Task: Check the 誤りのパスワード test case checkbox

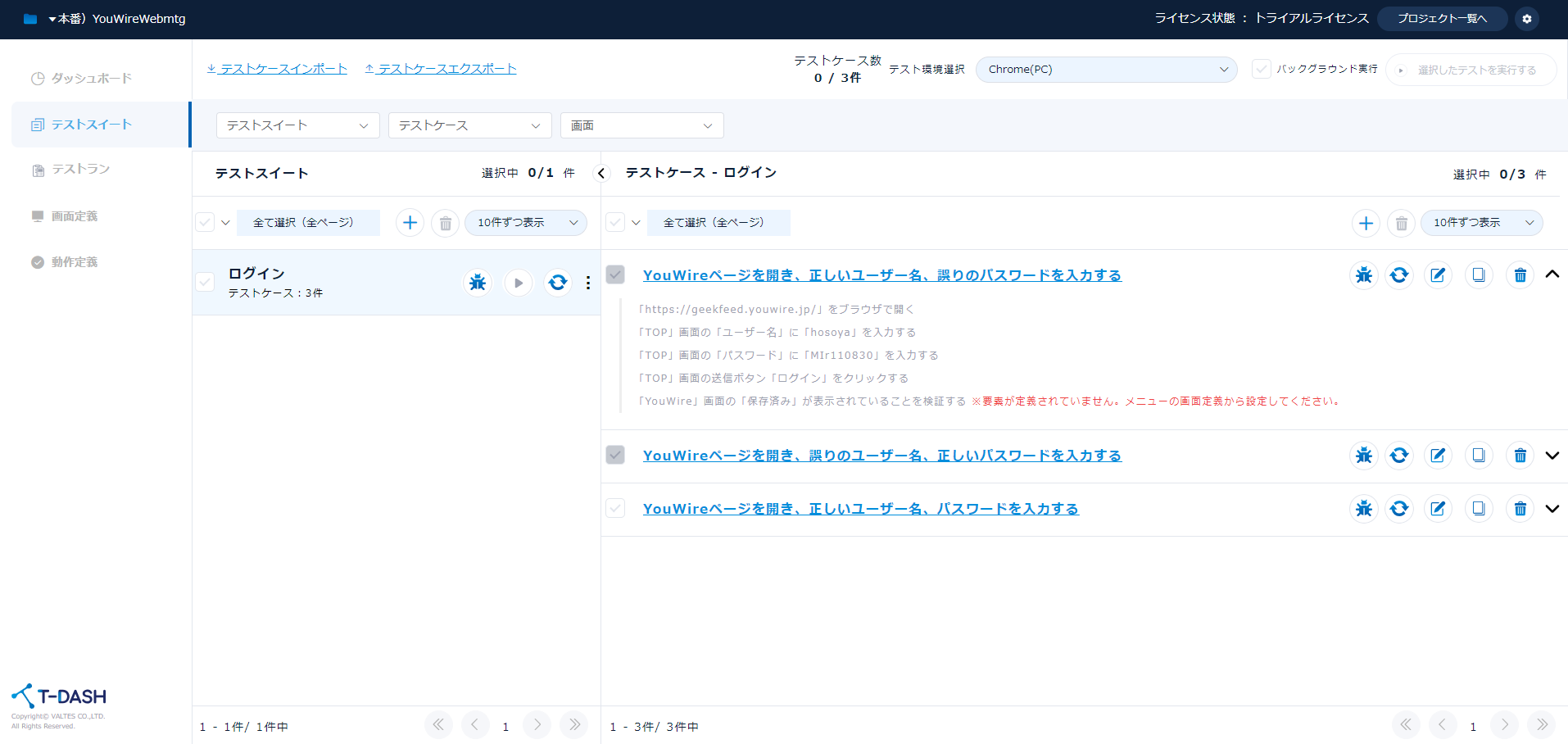Action: point(615,274)
